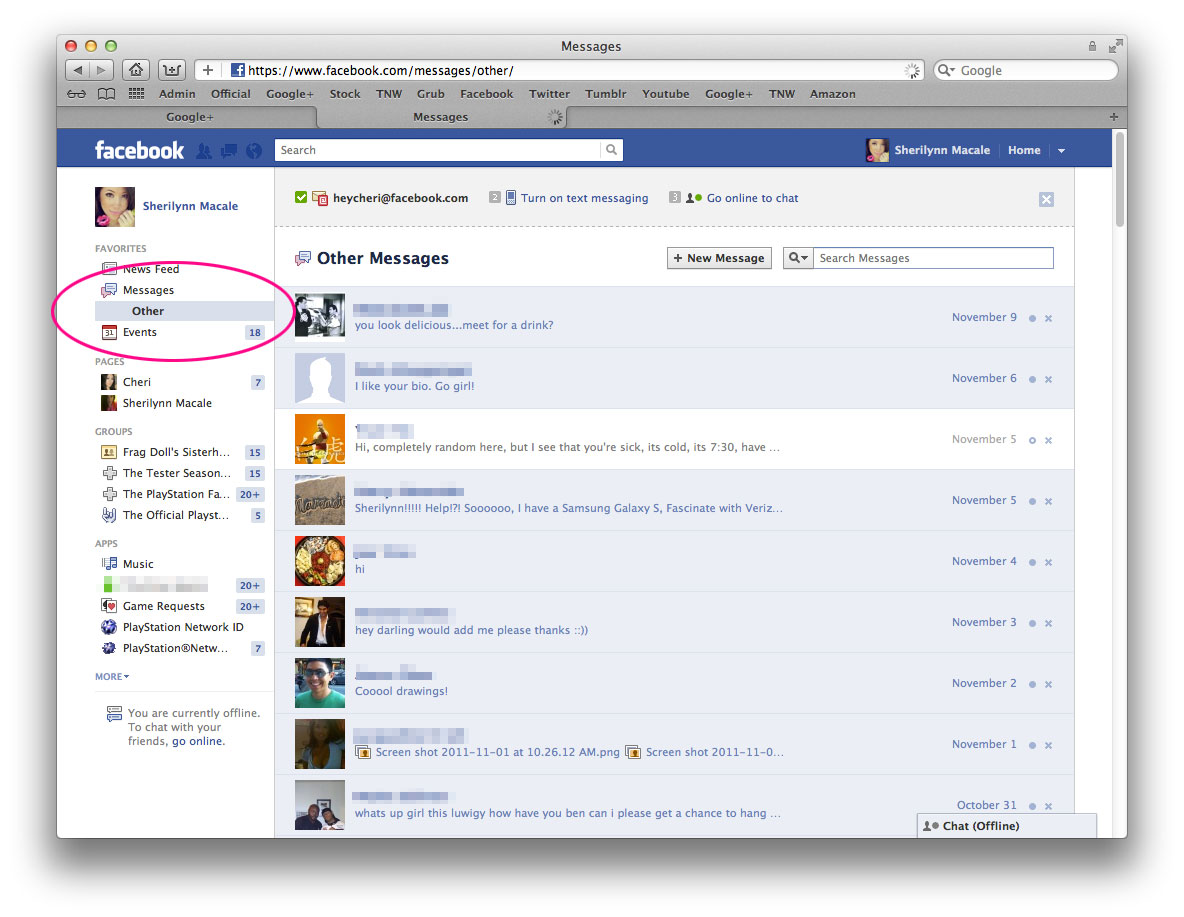Select Events in the Favorites sidebar
This screenshot has height=917, width=1184.
(140, 332)
